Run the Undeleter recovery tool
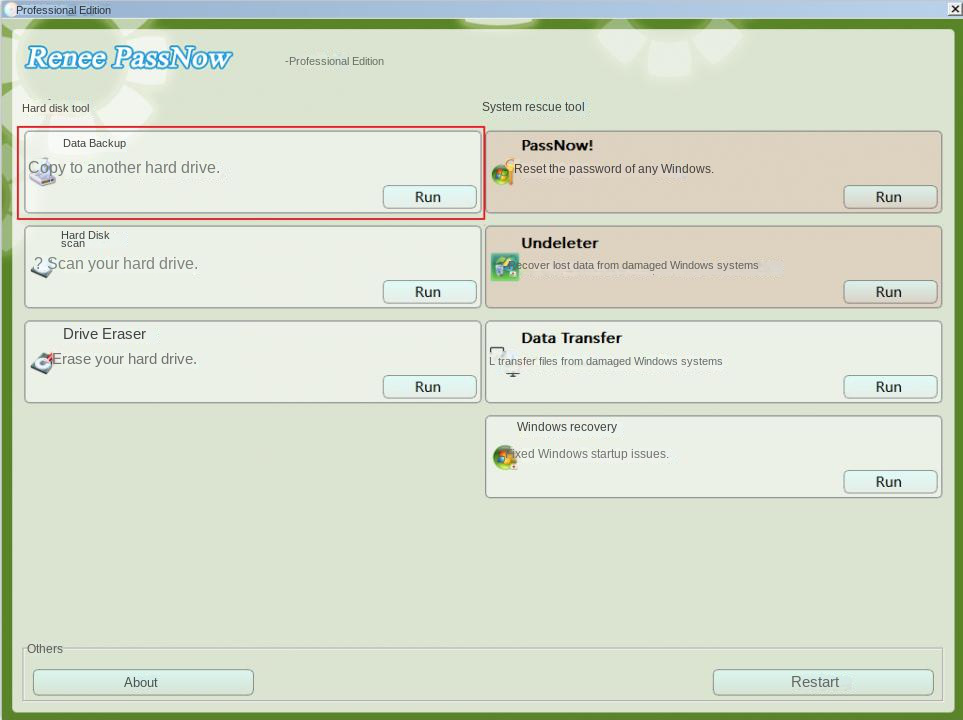This screenshot has height=720, width=963. [x=890, y=292]
